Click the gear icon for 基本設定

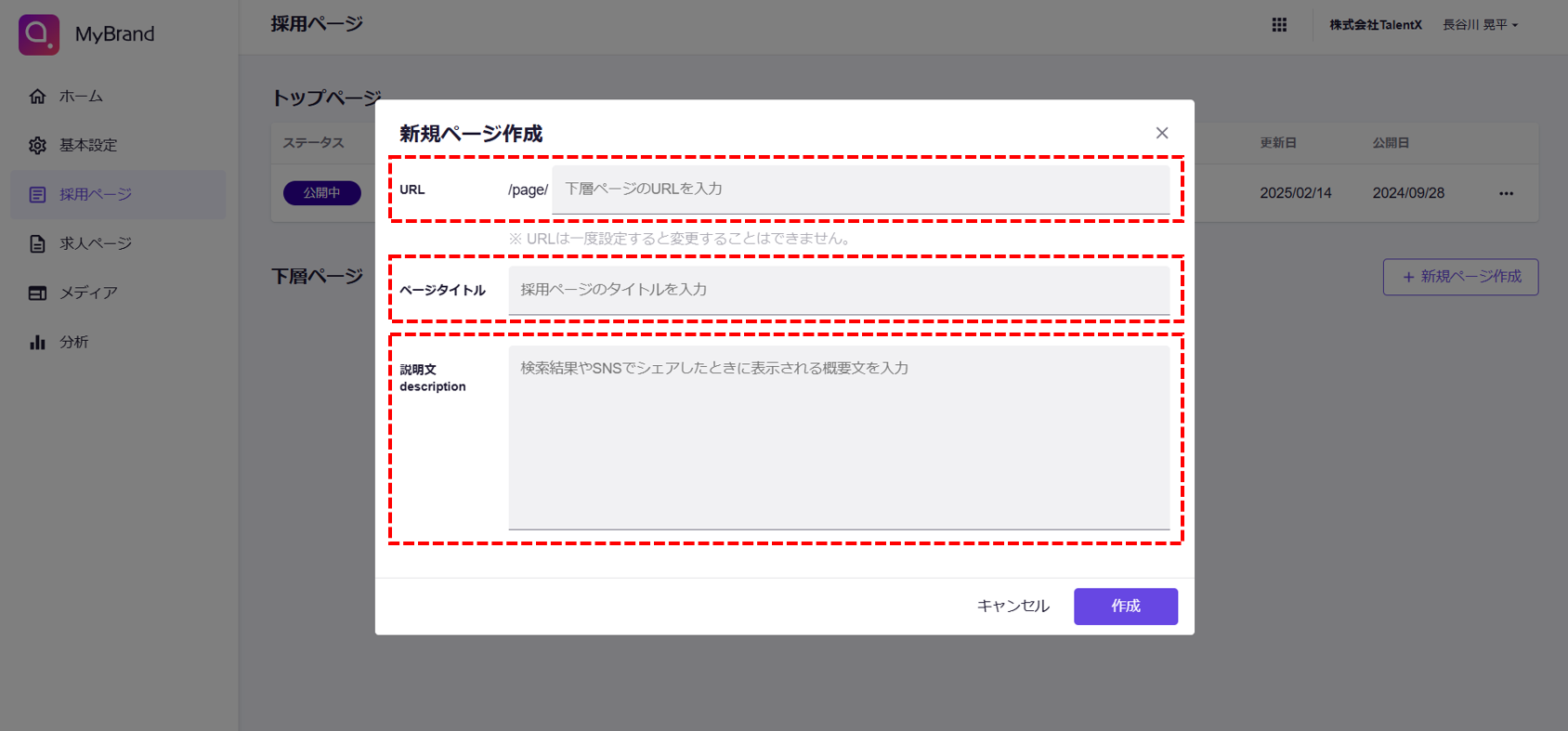(37, 146)
